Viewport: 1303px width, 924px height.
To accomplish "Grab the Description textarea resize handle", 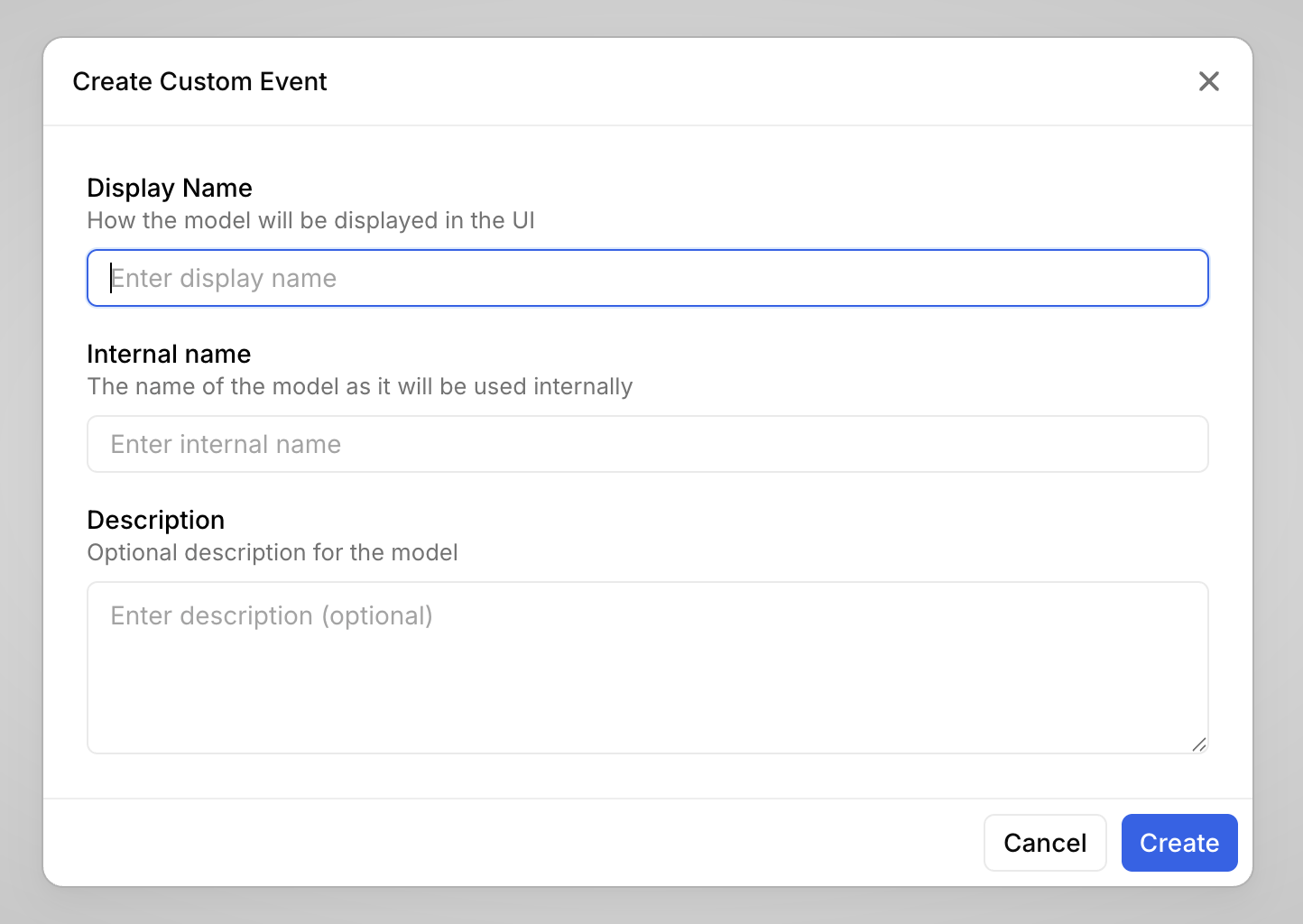I will pyautogui.click(x=1199, y=744).
